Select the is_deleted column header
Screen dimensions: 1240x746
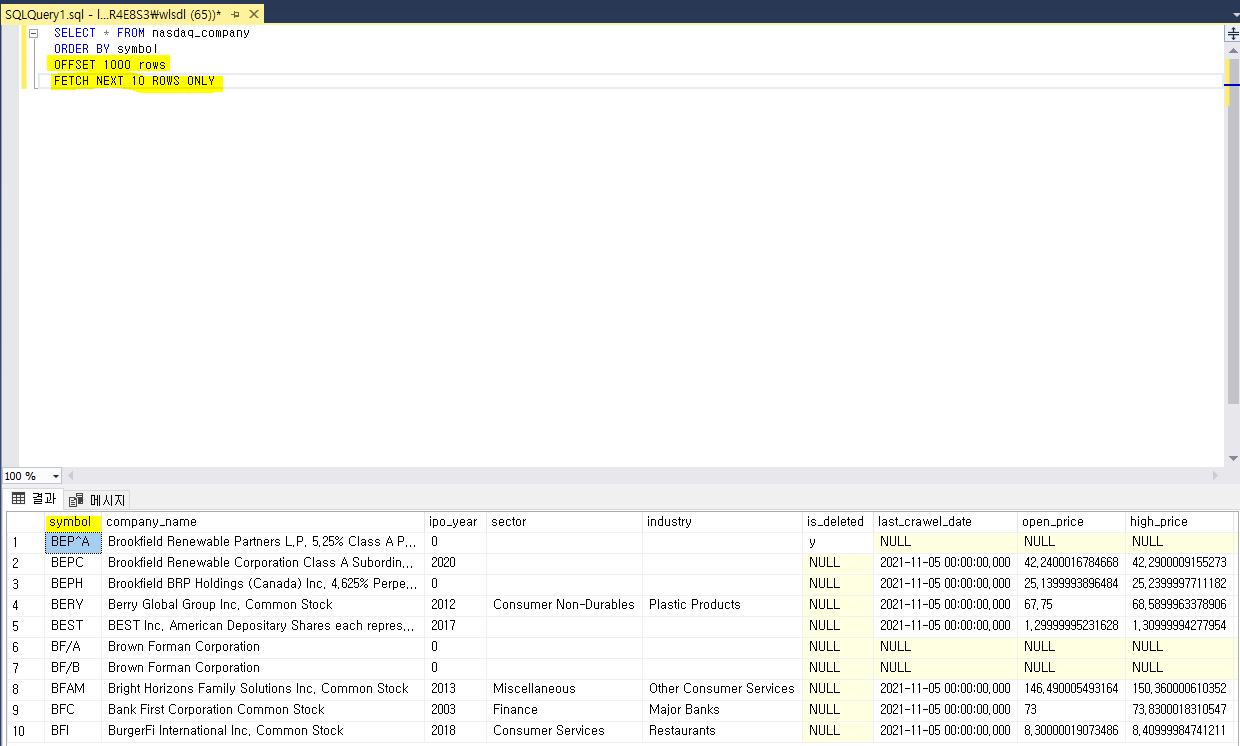pyautogui.click(x=838, y=521)
